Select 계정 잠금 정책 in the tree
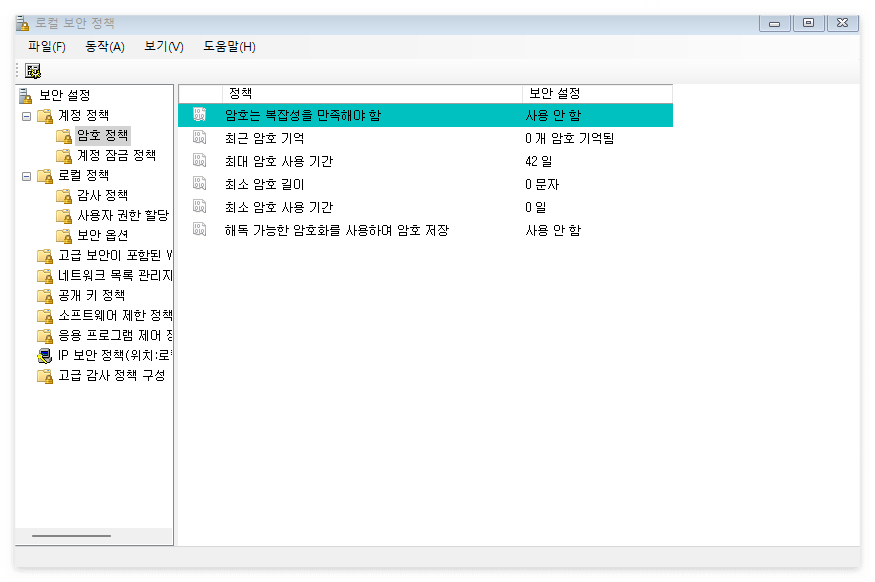Image resolution: width=875 pixels, height=582 pixels. [x=117, y=156]
